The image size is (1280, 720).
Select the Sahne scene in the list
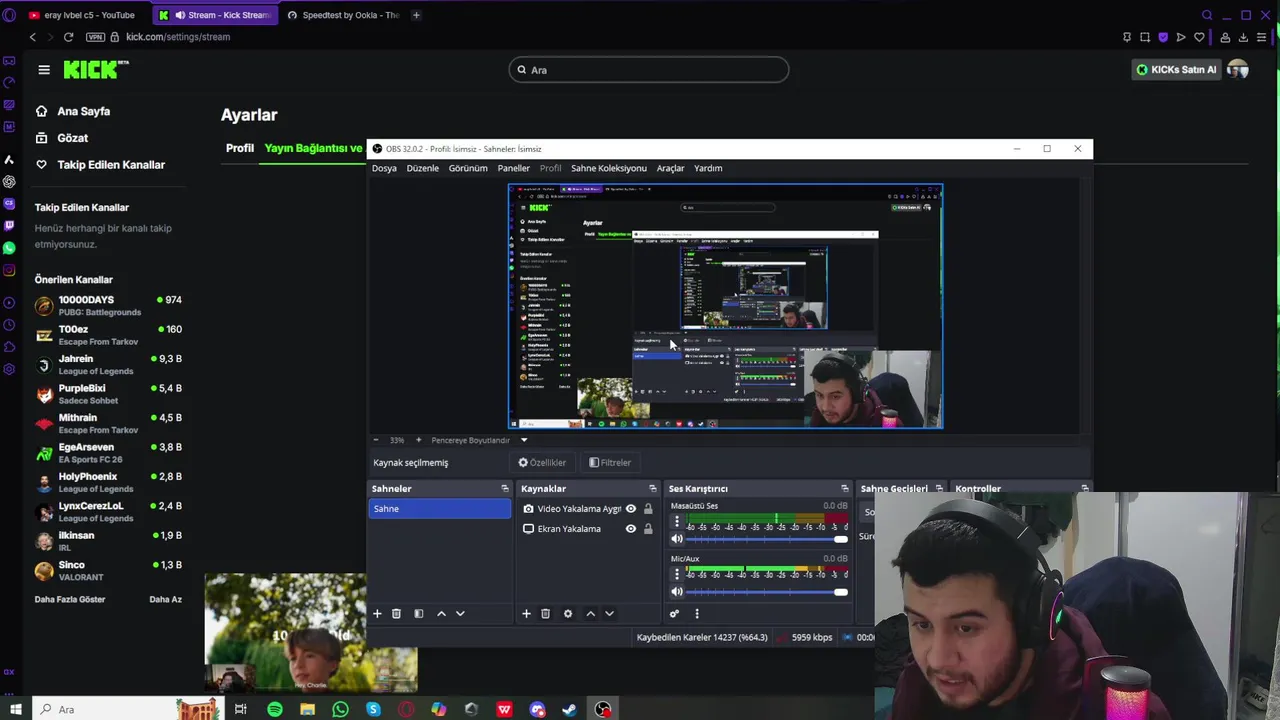(439, 509)
